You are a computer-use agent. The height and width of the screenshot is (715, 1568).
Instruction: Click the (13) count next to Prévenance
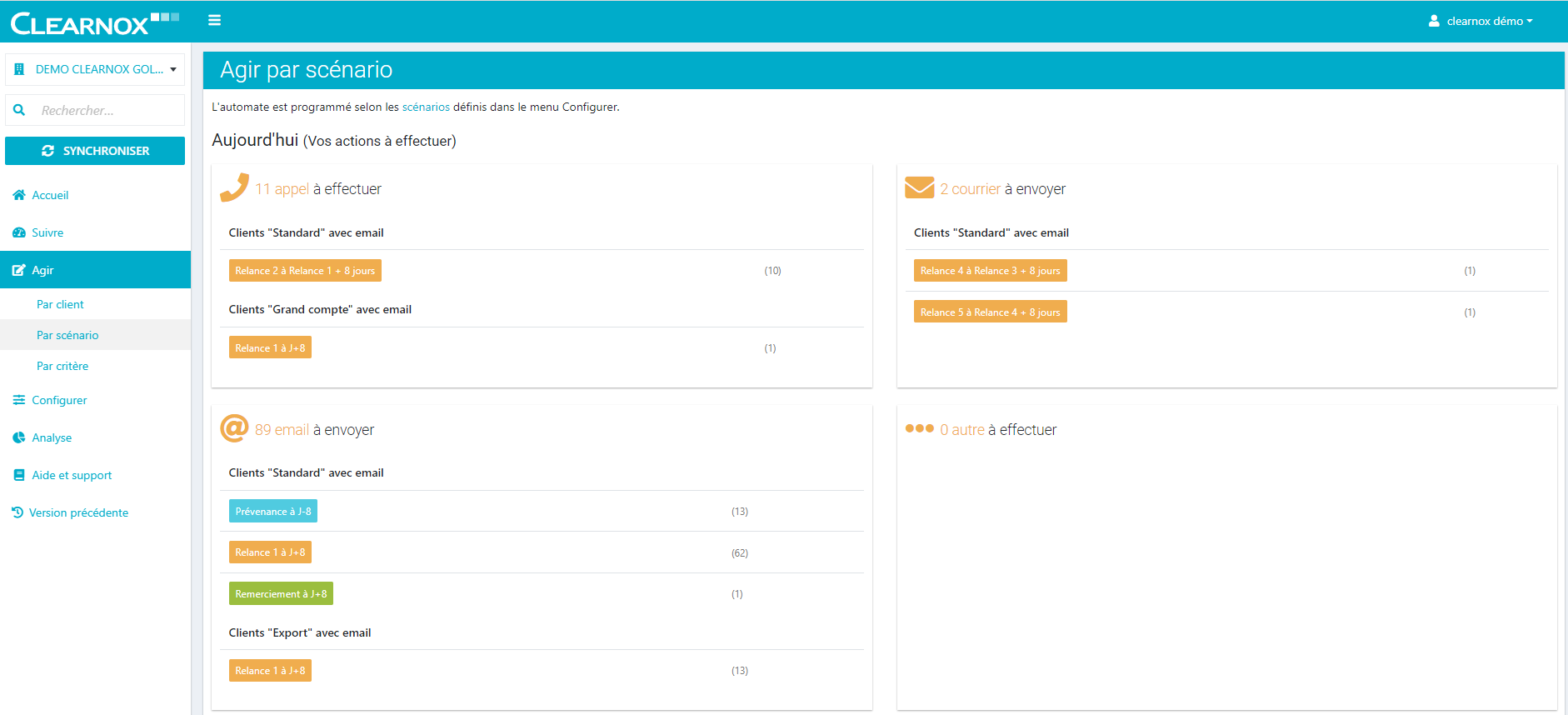click(x=740, y=512)
